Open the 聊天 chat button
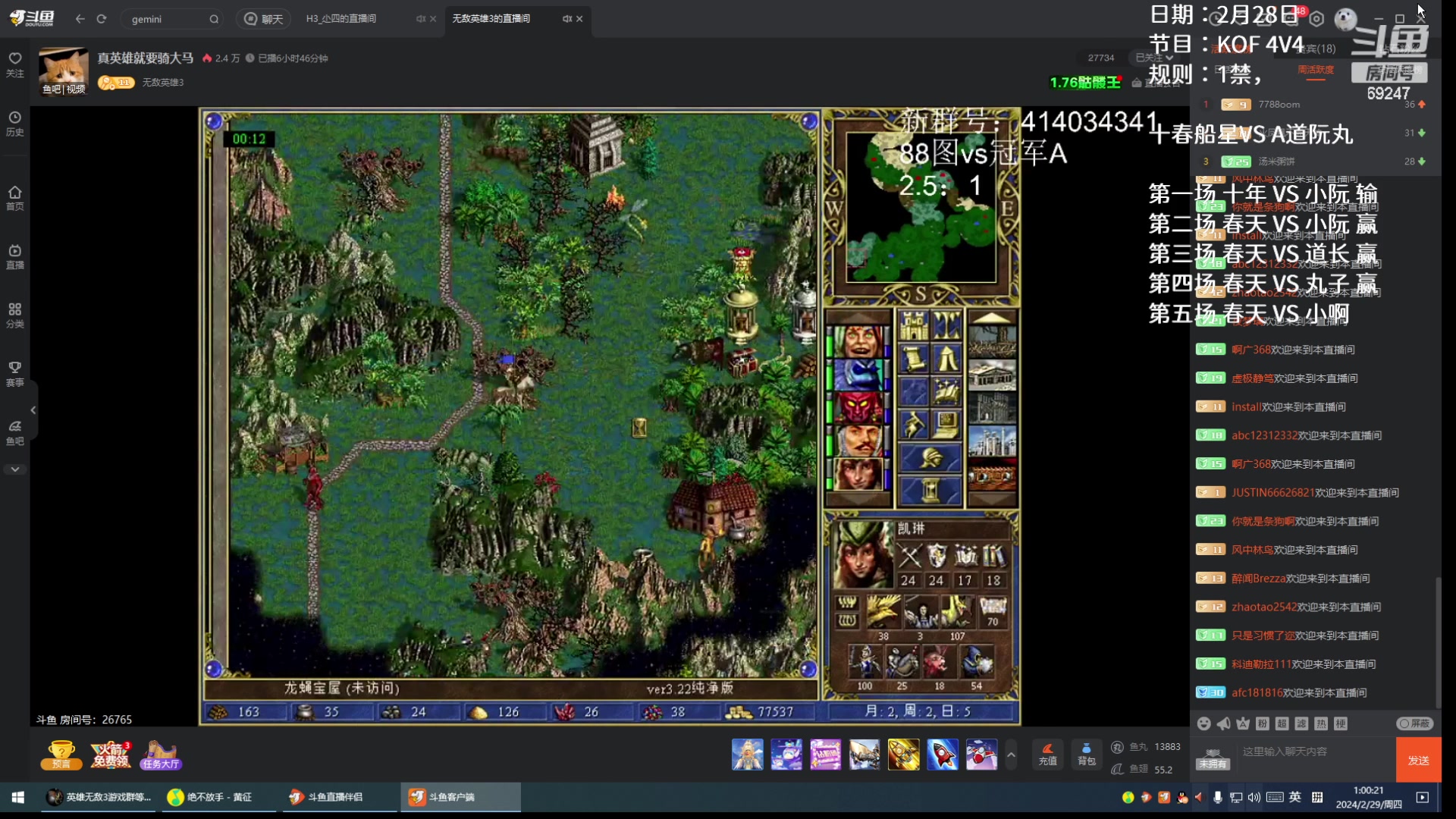 (x=264, y=19)
